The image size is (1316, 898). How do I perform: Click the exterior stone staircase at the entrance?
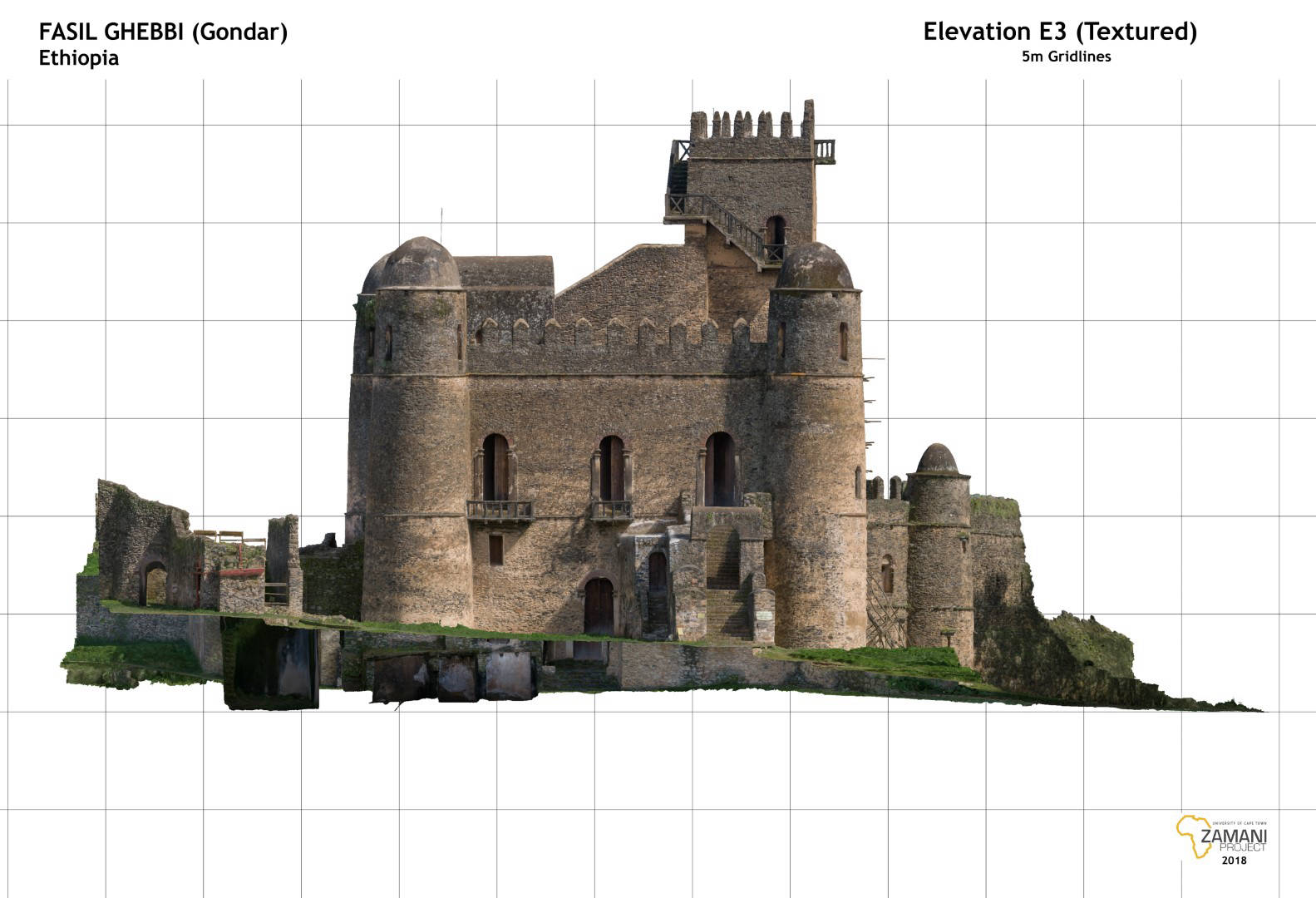pos(725,582)
